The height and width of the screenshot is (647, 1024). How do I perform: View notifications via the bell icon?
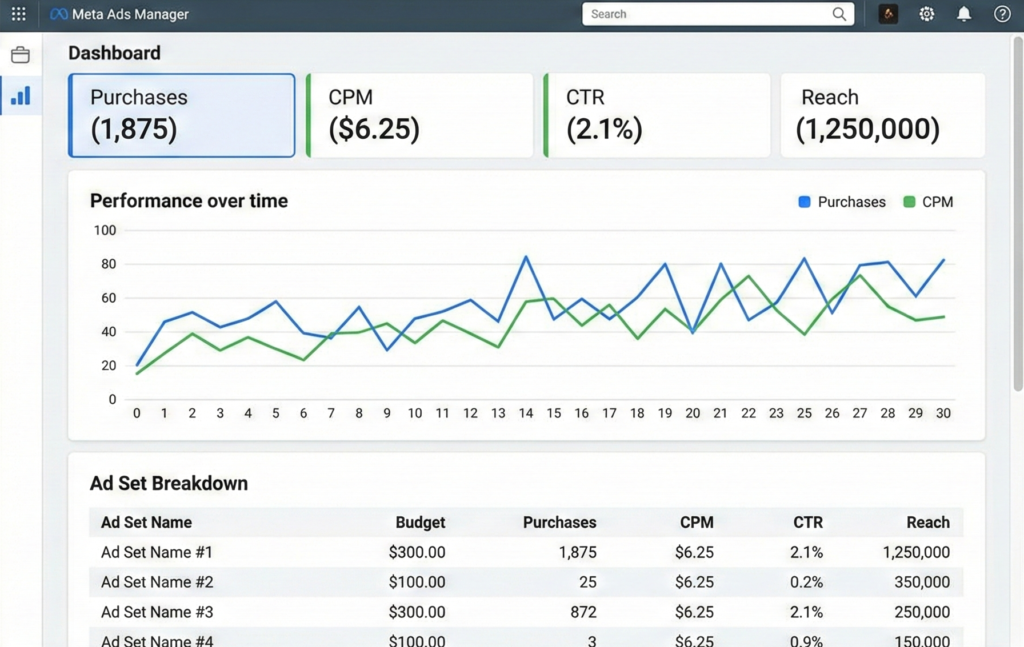coord(963,14)
